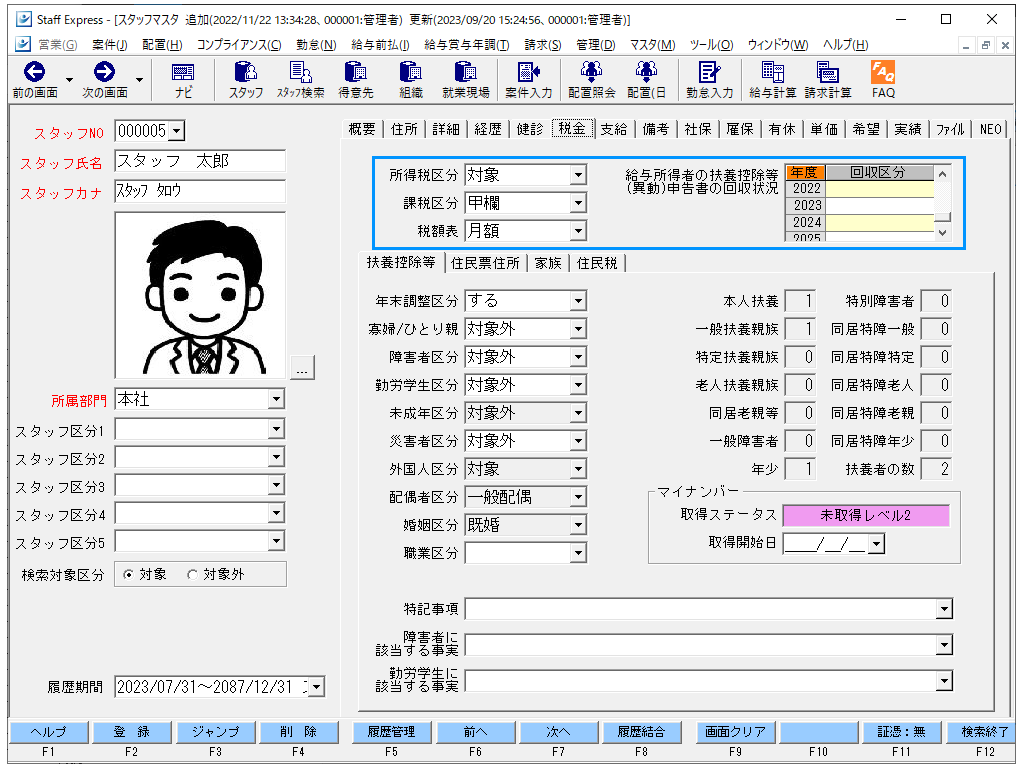The image size is (1024, 768).
Task: Open the 課税区分 dropdown showing 甲欄
Action: point(578,203)
